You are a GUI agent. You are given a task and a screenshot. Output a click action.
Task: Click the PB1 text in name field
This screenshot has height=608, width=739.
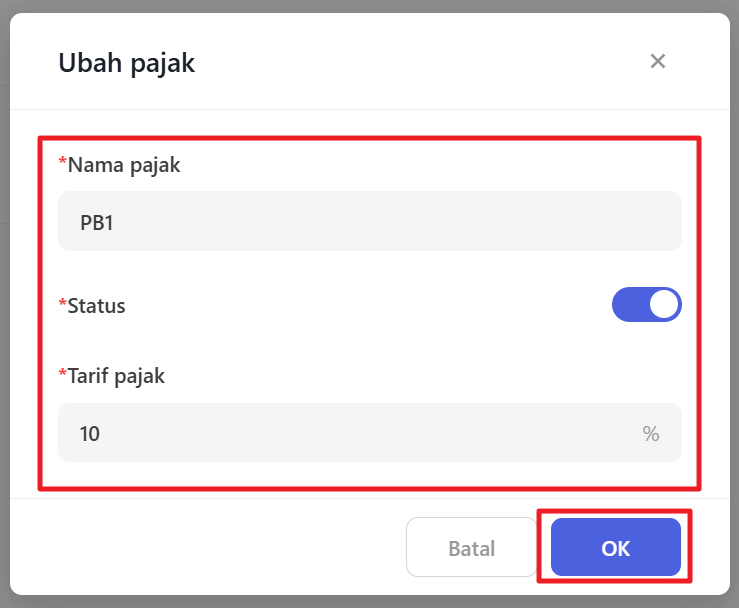[97, 222]
